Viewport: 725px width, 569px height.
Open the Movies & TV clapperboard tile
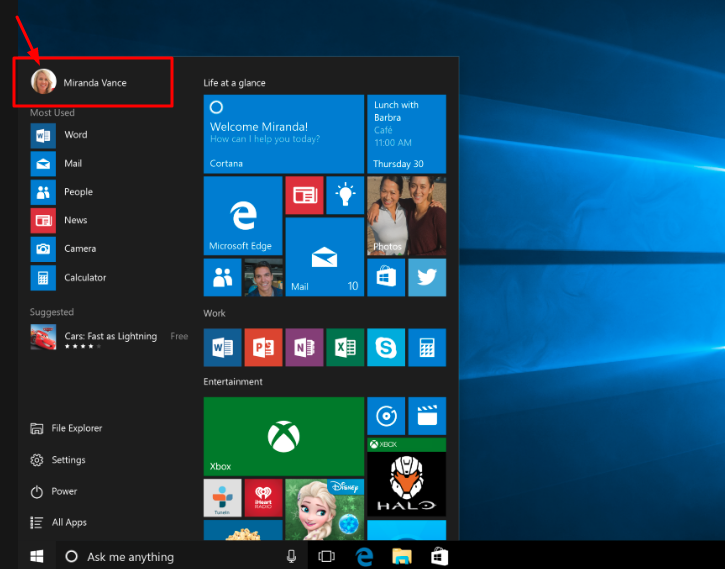(x=427, y=416)
